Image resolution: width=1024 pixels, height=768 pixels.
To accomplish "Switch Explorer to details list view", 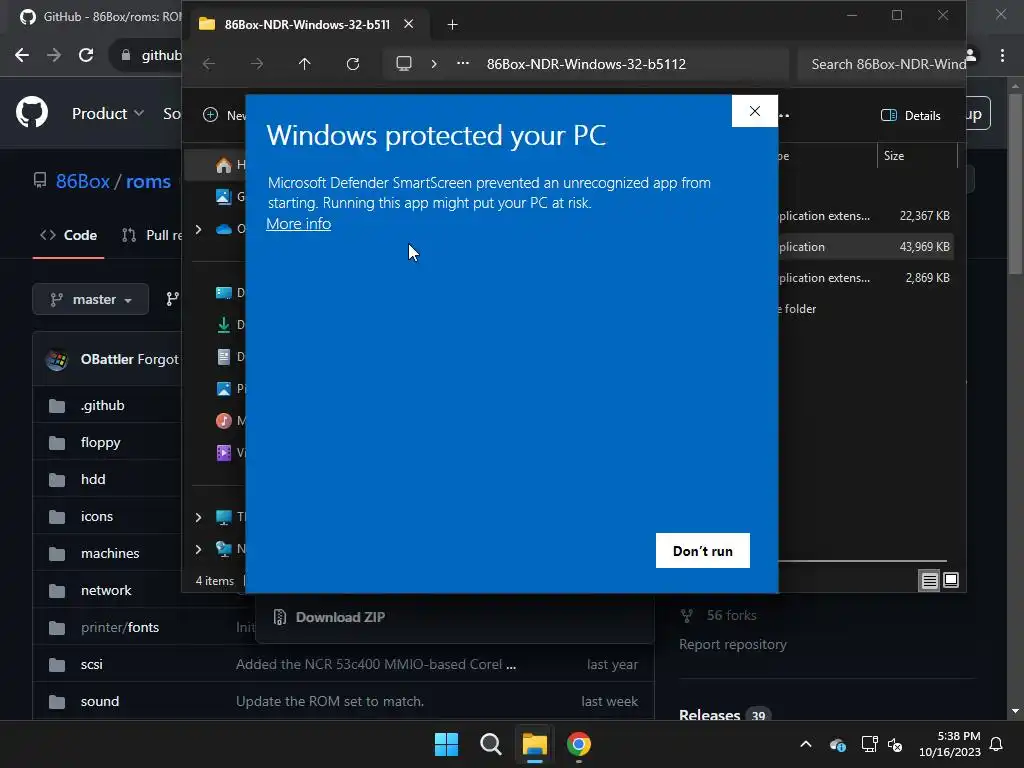I will (929, 580).
